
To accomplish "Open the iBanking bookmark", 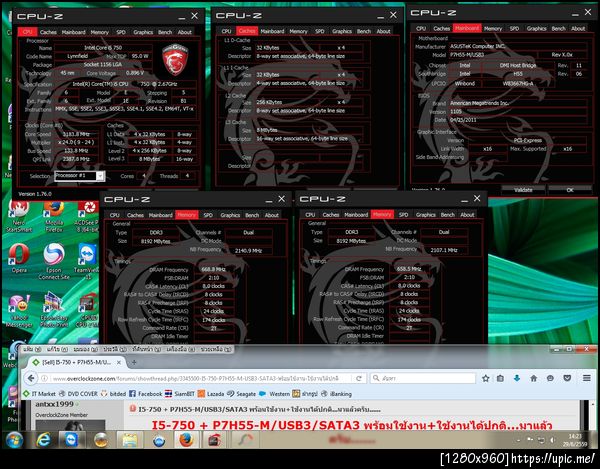I will tap(336, 394).
